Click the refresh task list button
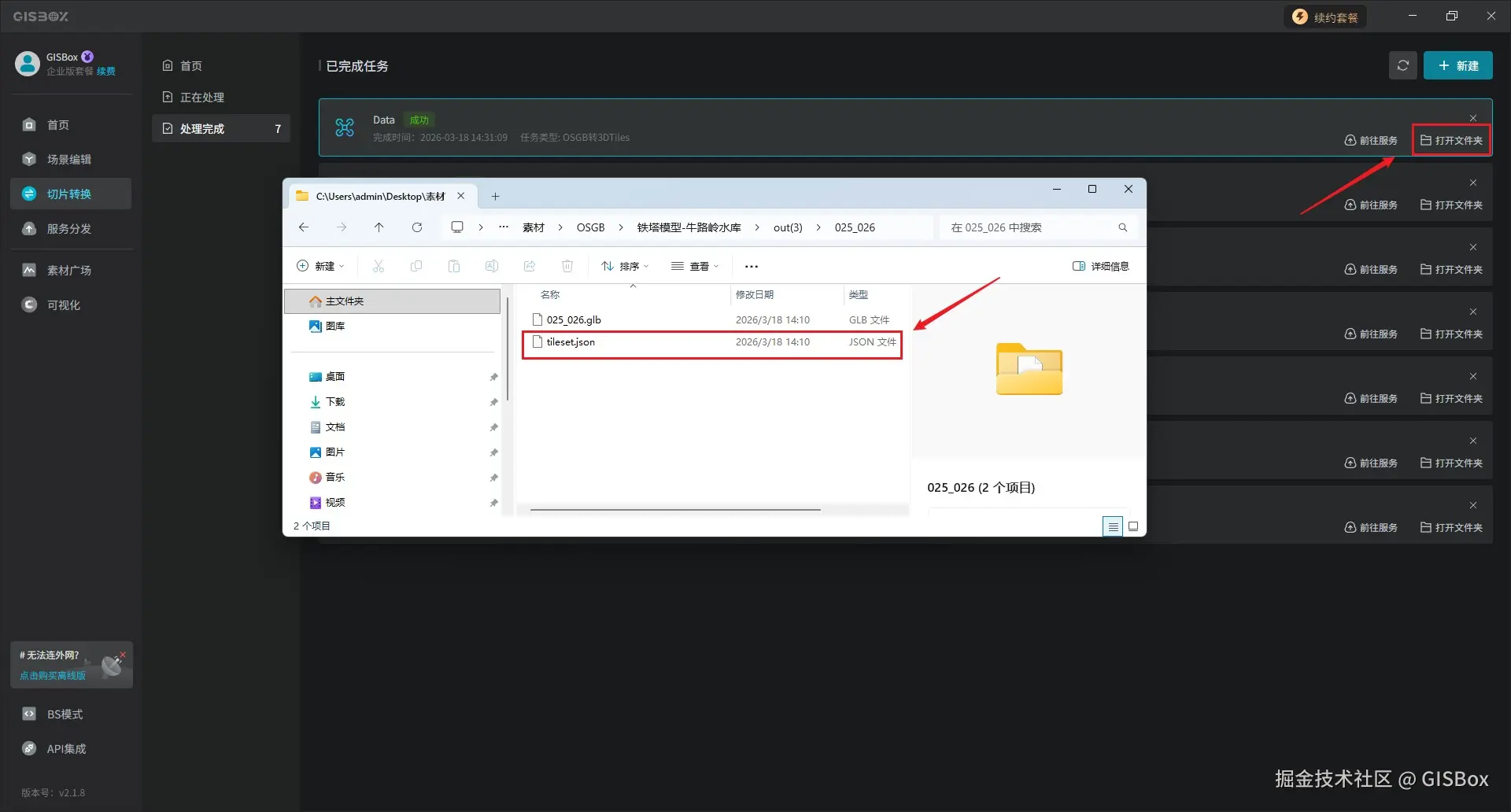Screen dimensions: 1511x812 coord(1402,66)
